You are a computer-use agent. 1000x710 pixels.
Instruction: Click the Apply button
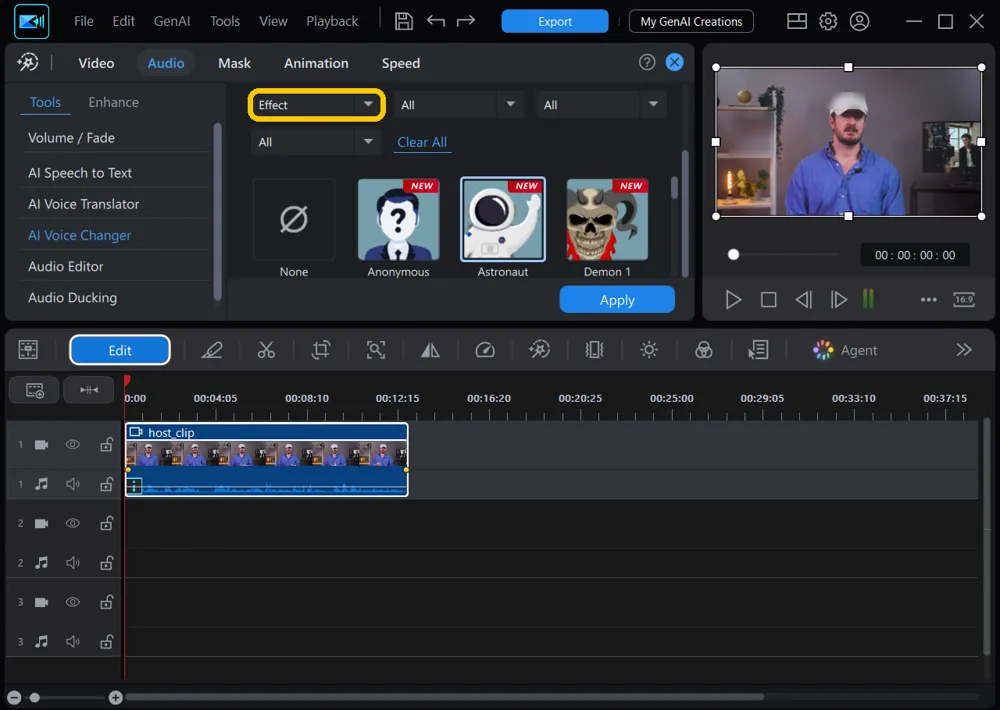coord(617,299)
